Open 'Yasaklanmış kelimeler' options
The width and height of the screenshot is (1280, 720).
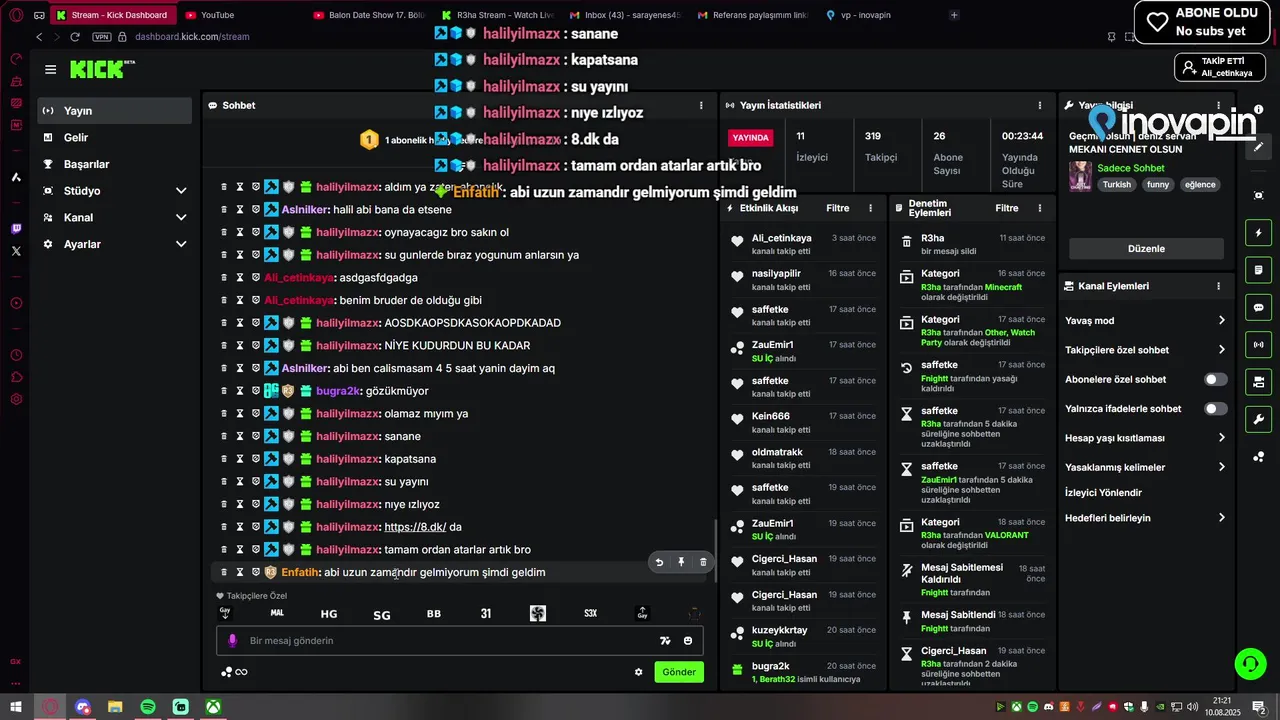(1145, 467)
